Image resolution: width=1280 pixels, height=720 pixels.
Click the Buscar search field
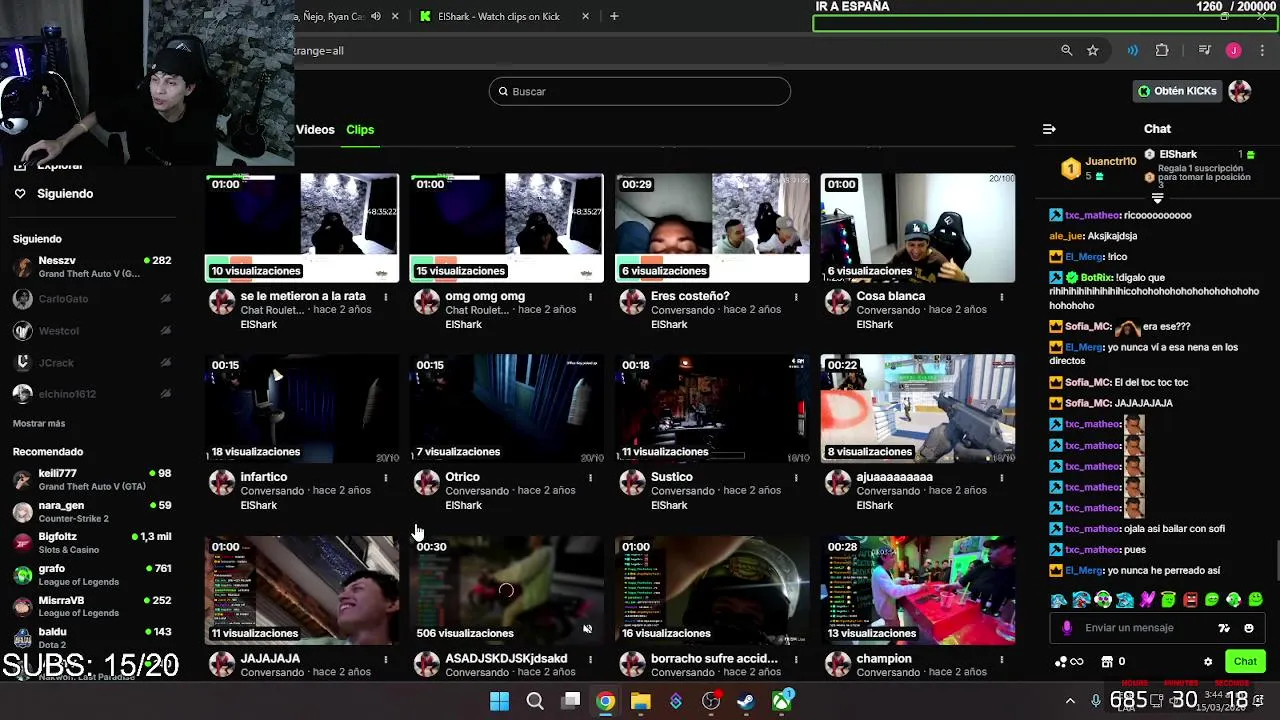pyautogui.click(x=640, y=91)
